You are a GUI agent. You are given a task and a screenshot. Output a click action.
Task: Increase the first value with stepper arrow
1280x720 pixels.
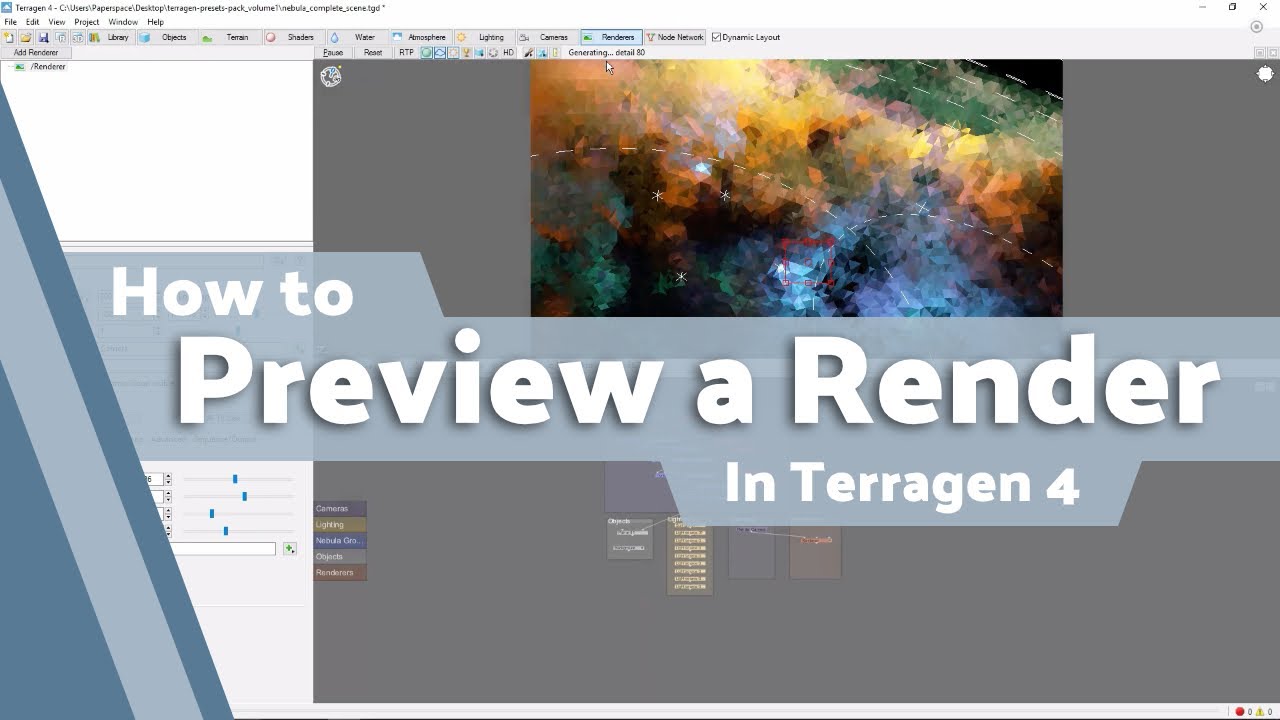click(168, 476)
